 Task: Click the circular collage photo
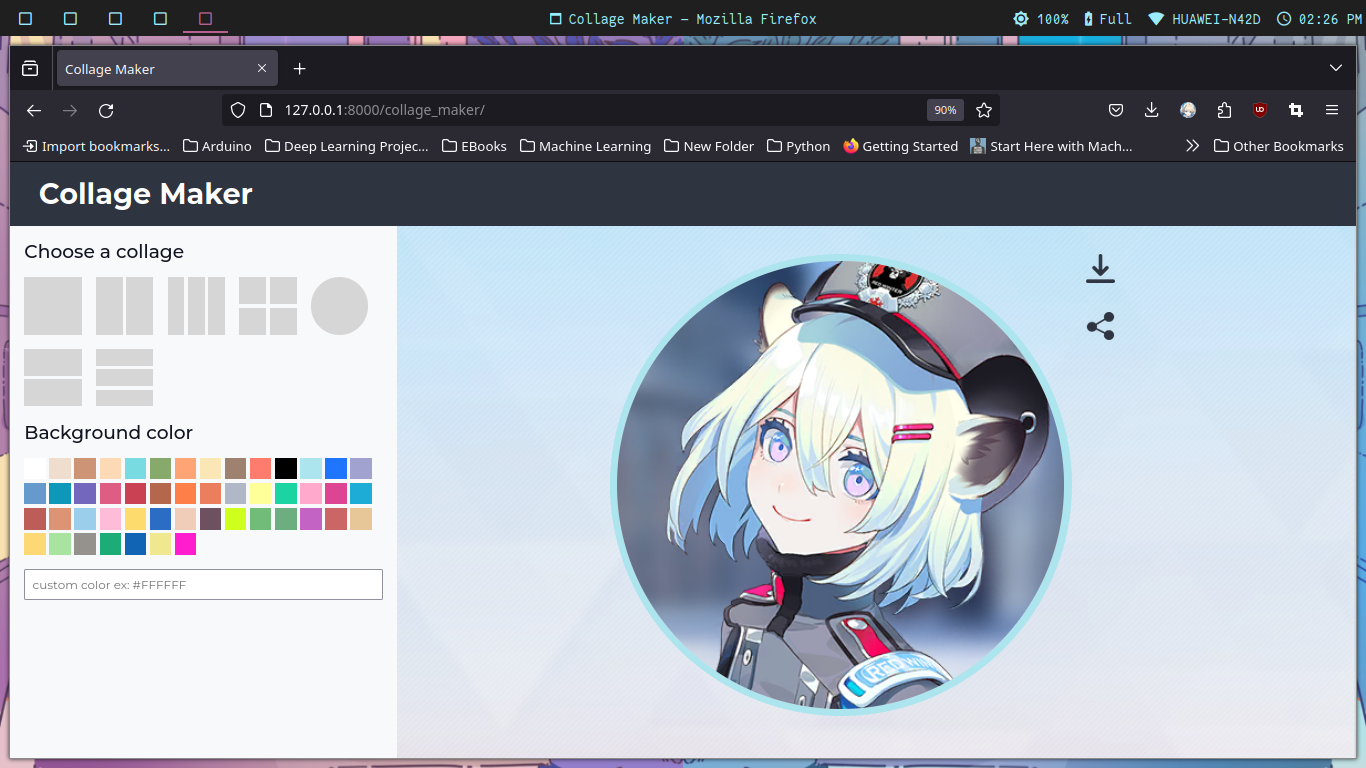click(841, 485)
